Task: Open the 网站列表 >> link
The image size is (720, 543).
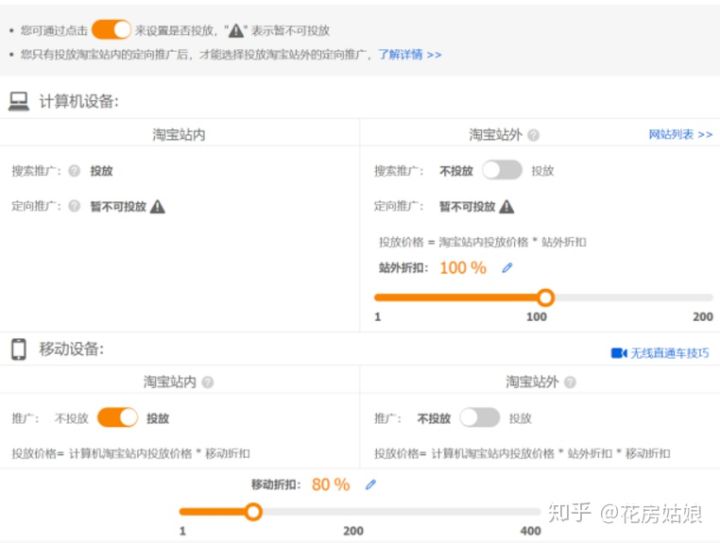Action: (x=680, y=134)
